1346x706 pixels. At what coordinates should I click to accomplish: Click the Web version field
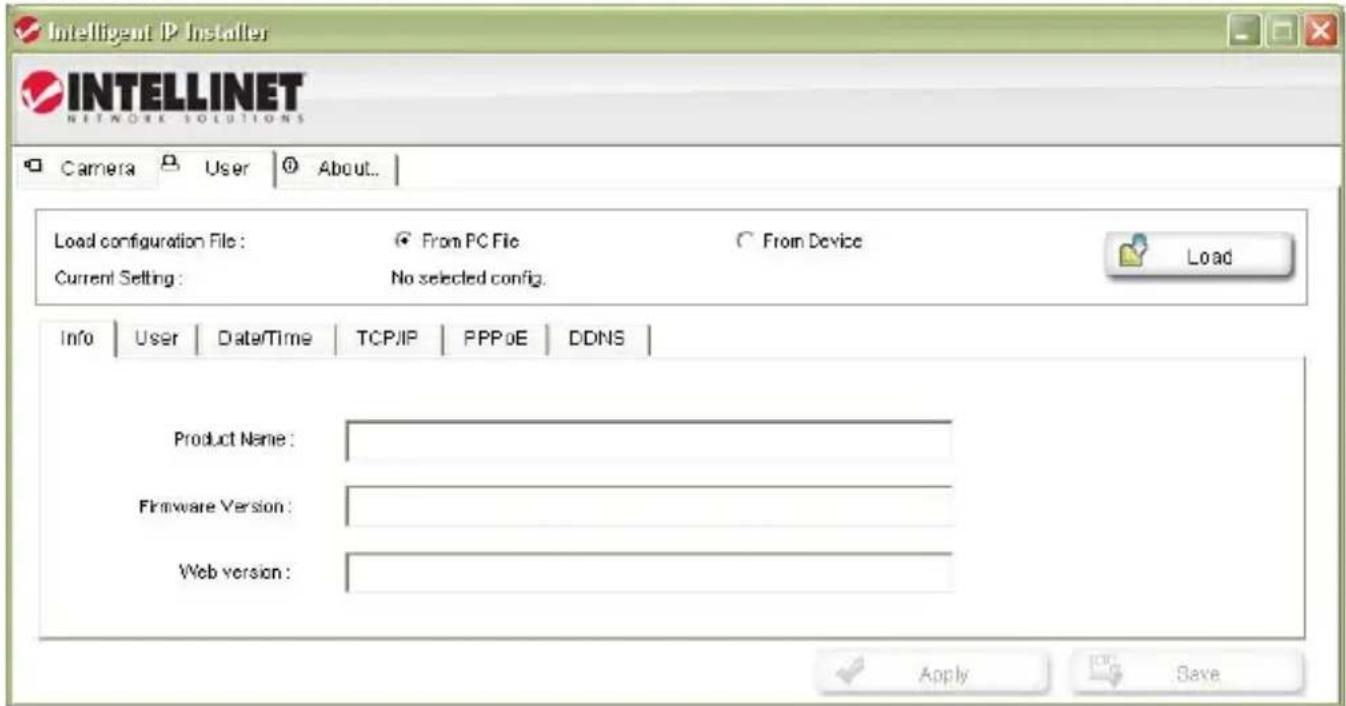click(x=649, y=572)
